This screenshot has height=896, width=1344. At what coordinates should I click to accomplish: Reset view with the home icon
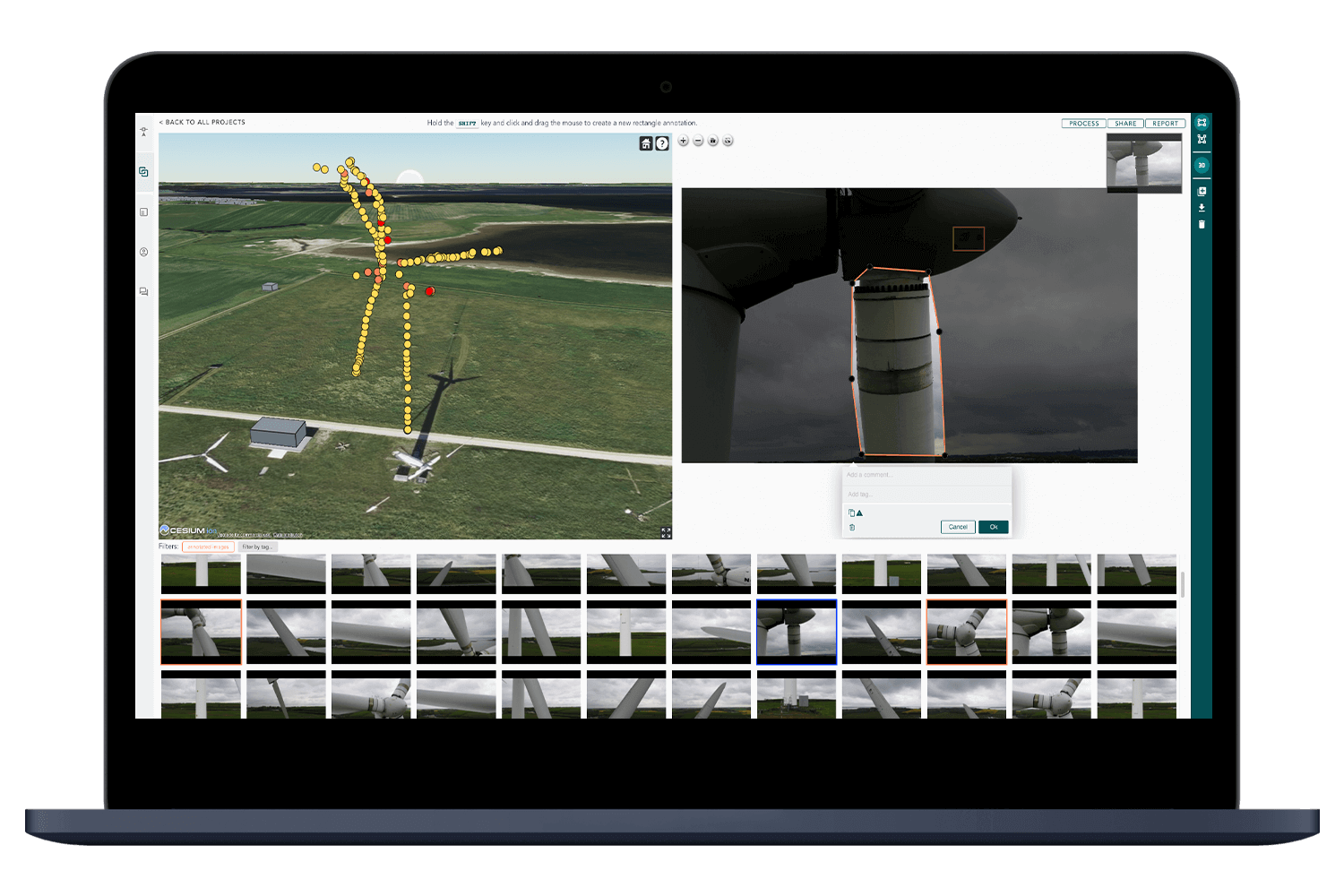click(x=645, y=143)
